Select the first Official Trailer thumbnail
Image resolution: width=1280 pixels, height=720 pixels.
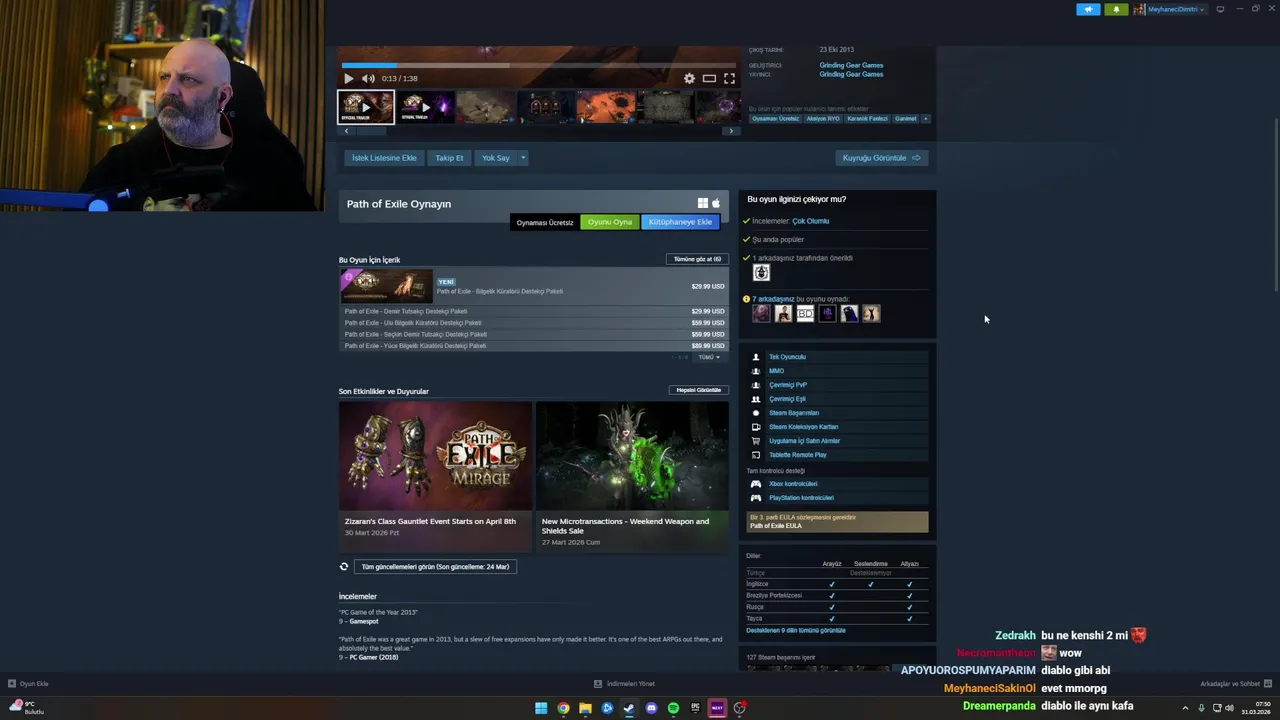tap(366, 107)
